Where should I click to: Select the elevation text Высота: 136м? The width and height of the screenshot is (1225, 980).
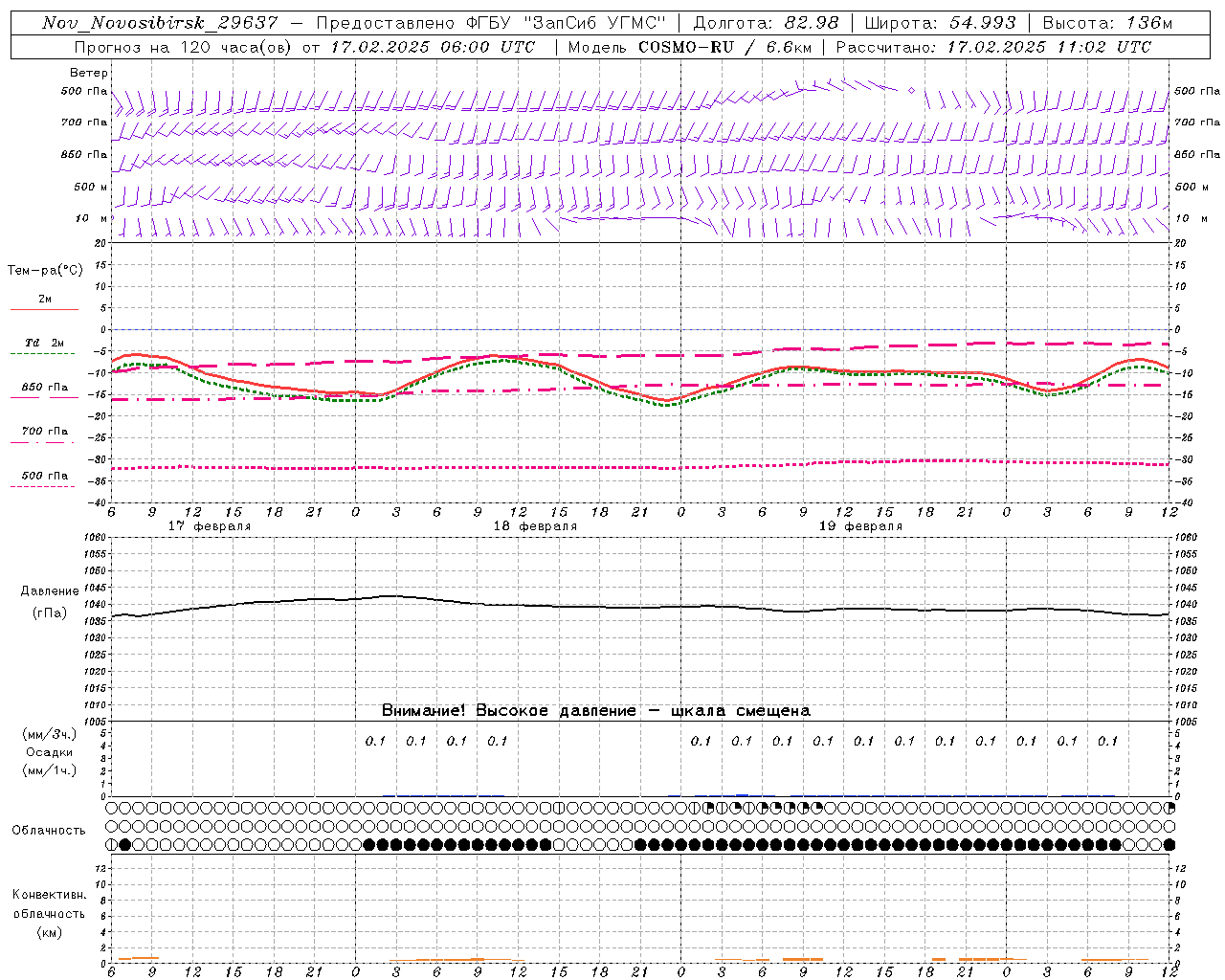(x=1107, y=23)
